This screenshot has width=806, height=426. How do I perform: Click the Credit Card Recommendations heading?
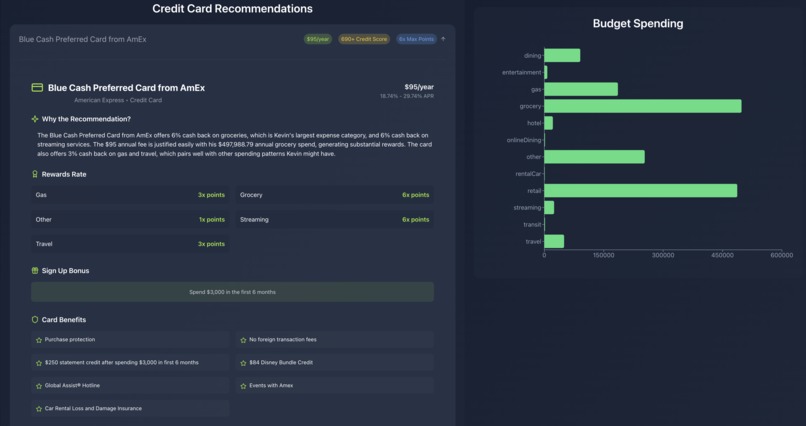[x=232, y=9]
